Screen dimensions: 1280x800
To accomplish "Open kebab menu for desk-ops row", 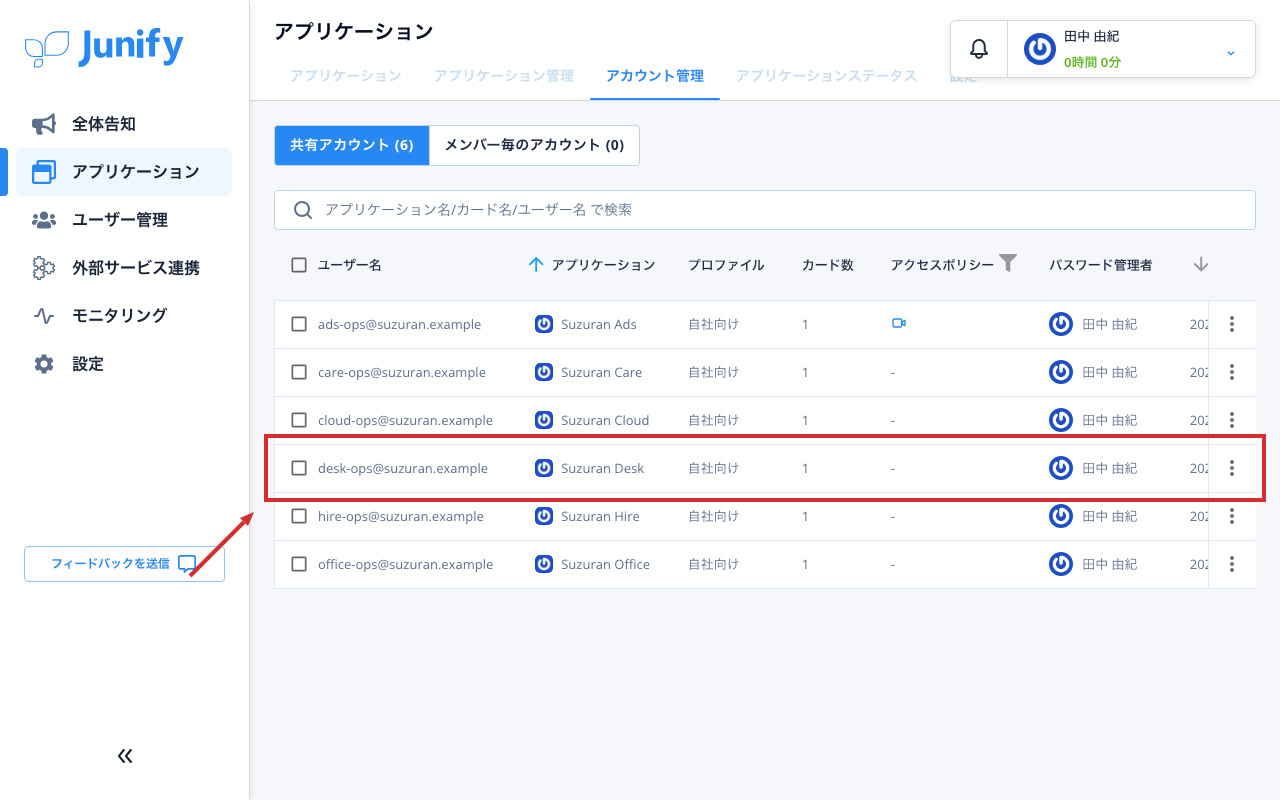I will tap(1232, 468).
